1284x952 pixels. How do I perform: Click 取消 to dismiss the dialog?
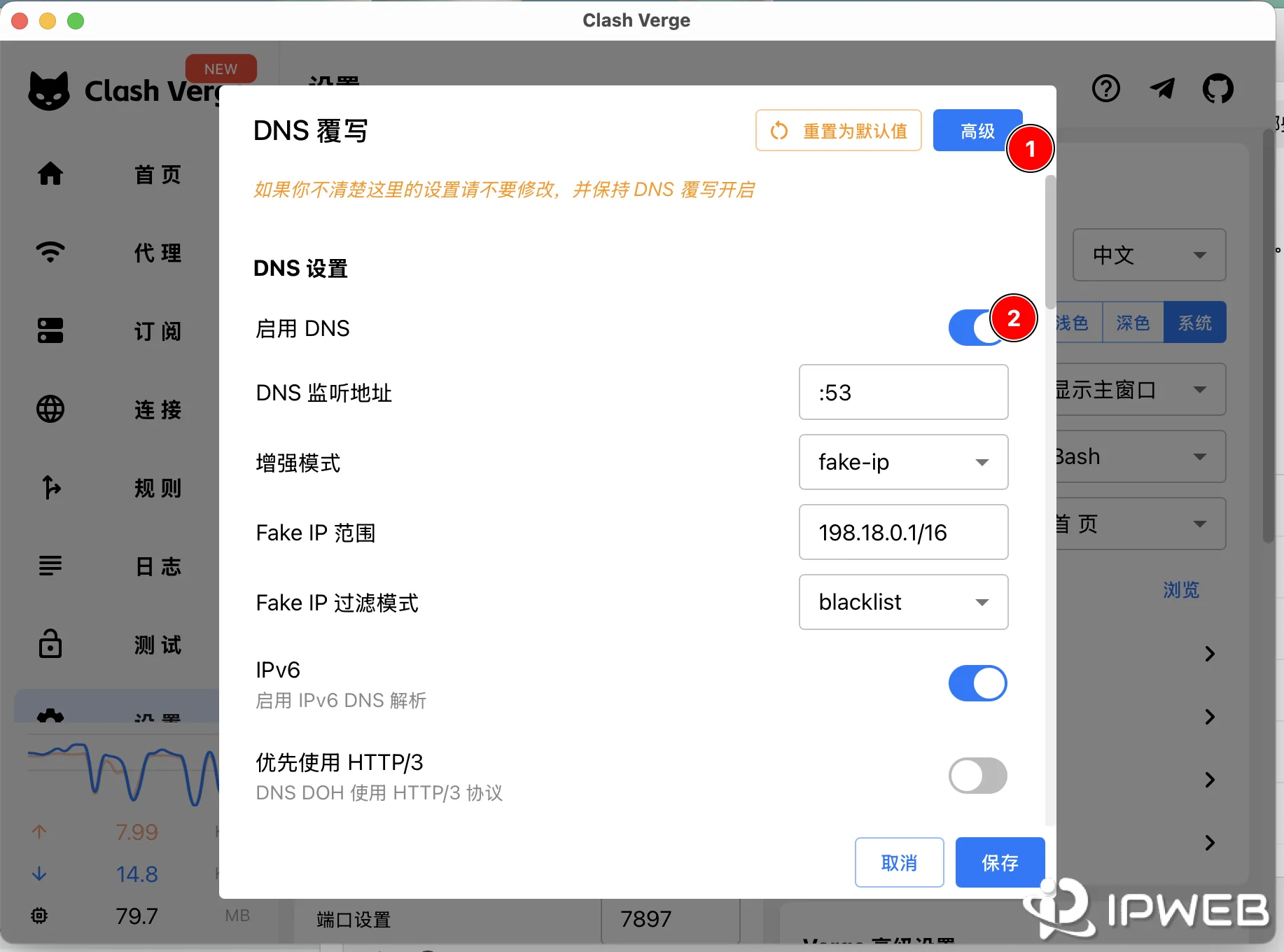899,862
